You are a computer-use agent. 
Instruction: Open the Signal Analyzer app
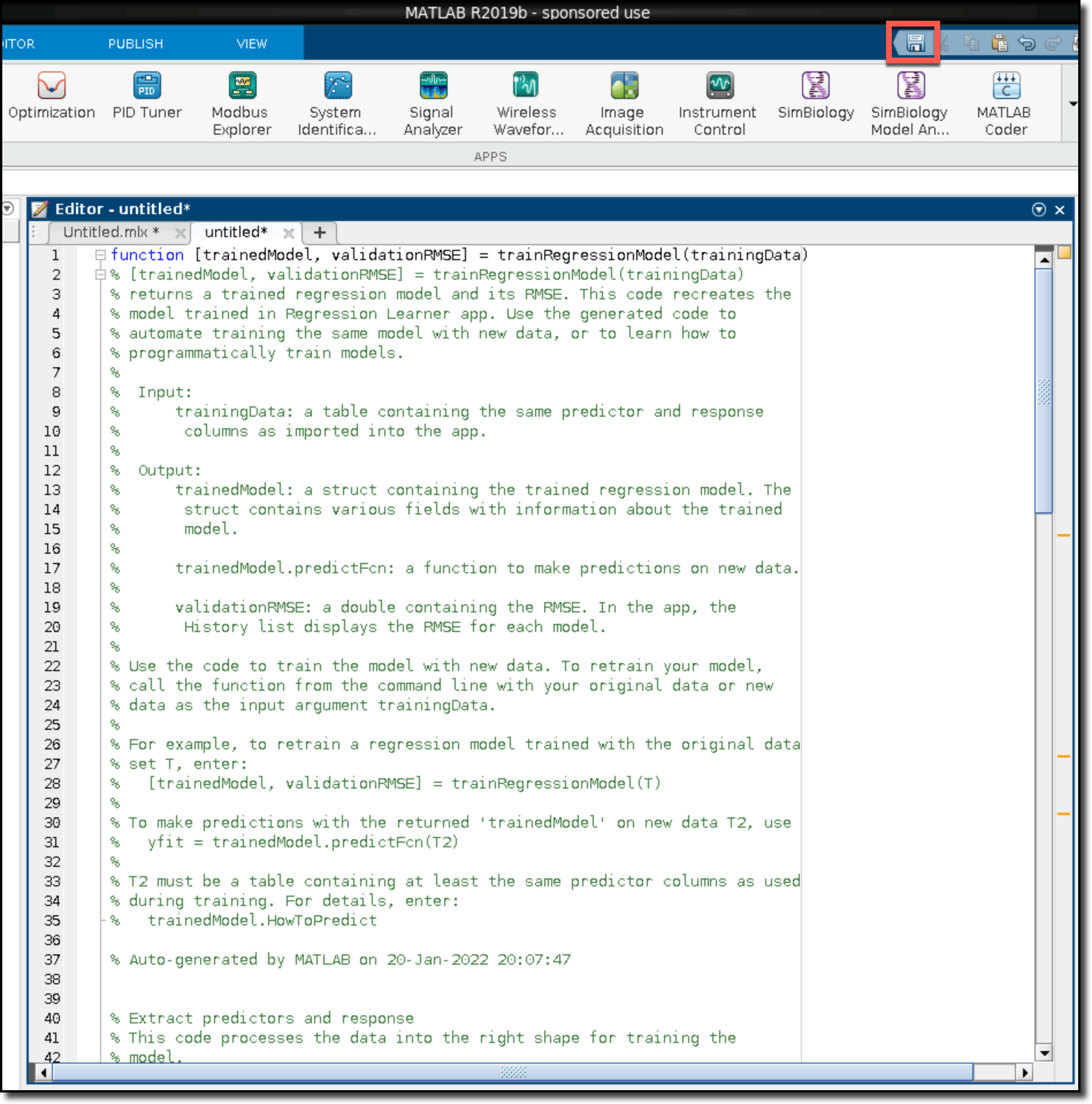coord(433,104)
